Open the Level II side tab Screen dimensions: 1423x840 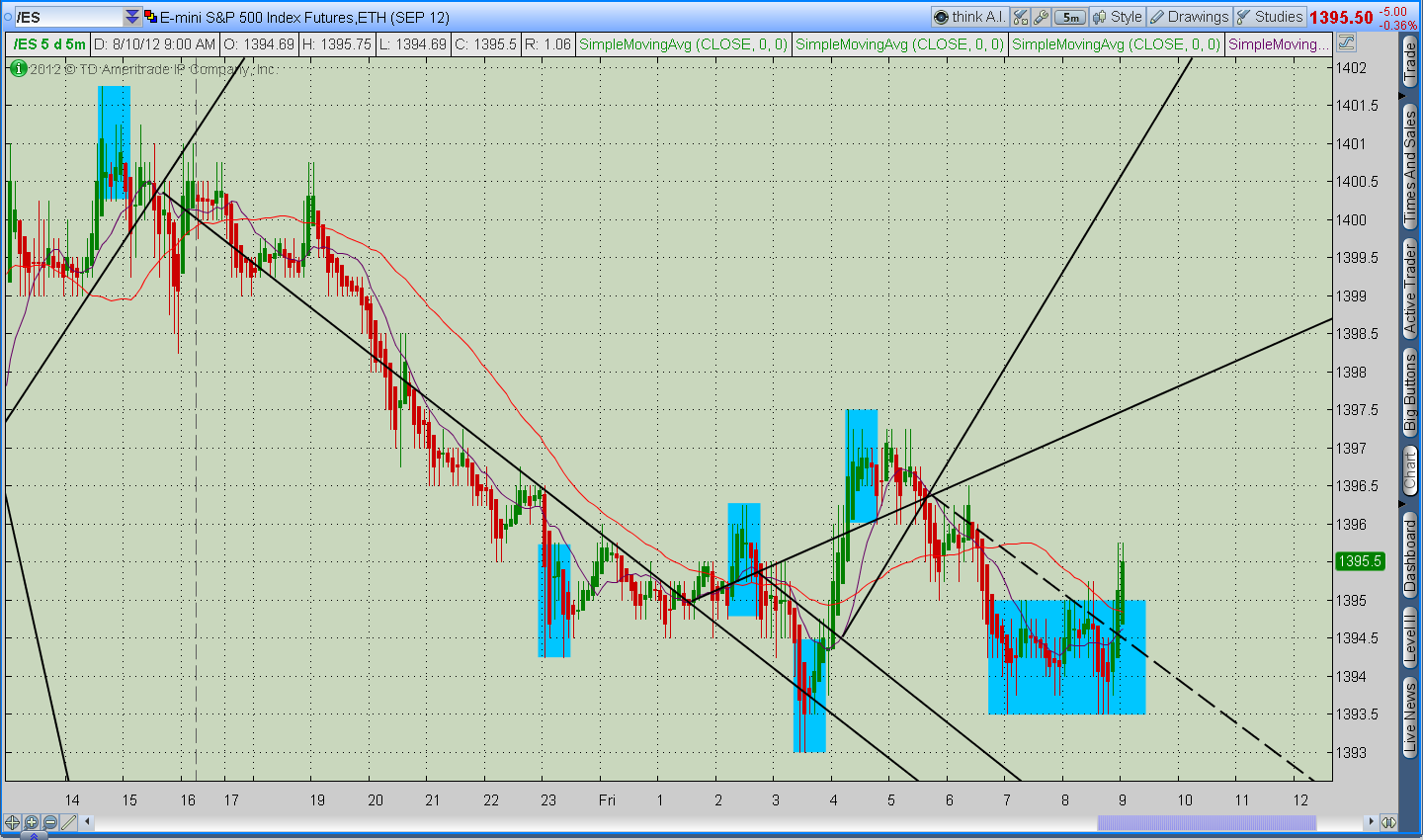click(x=1410, y=635)
